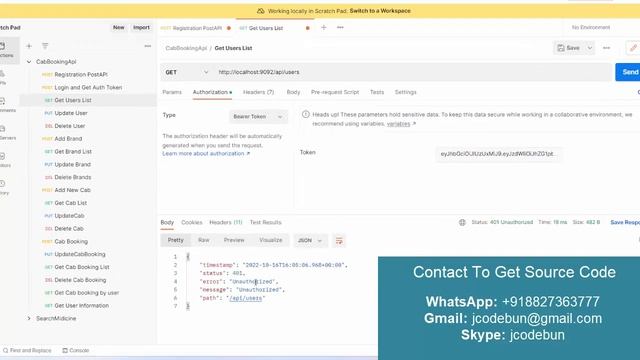Open the Console in status bar
Image resolution: width=640 pixels, height=360 pixels.
point(76,351)
